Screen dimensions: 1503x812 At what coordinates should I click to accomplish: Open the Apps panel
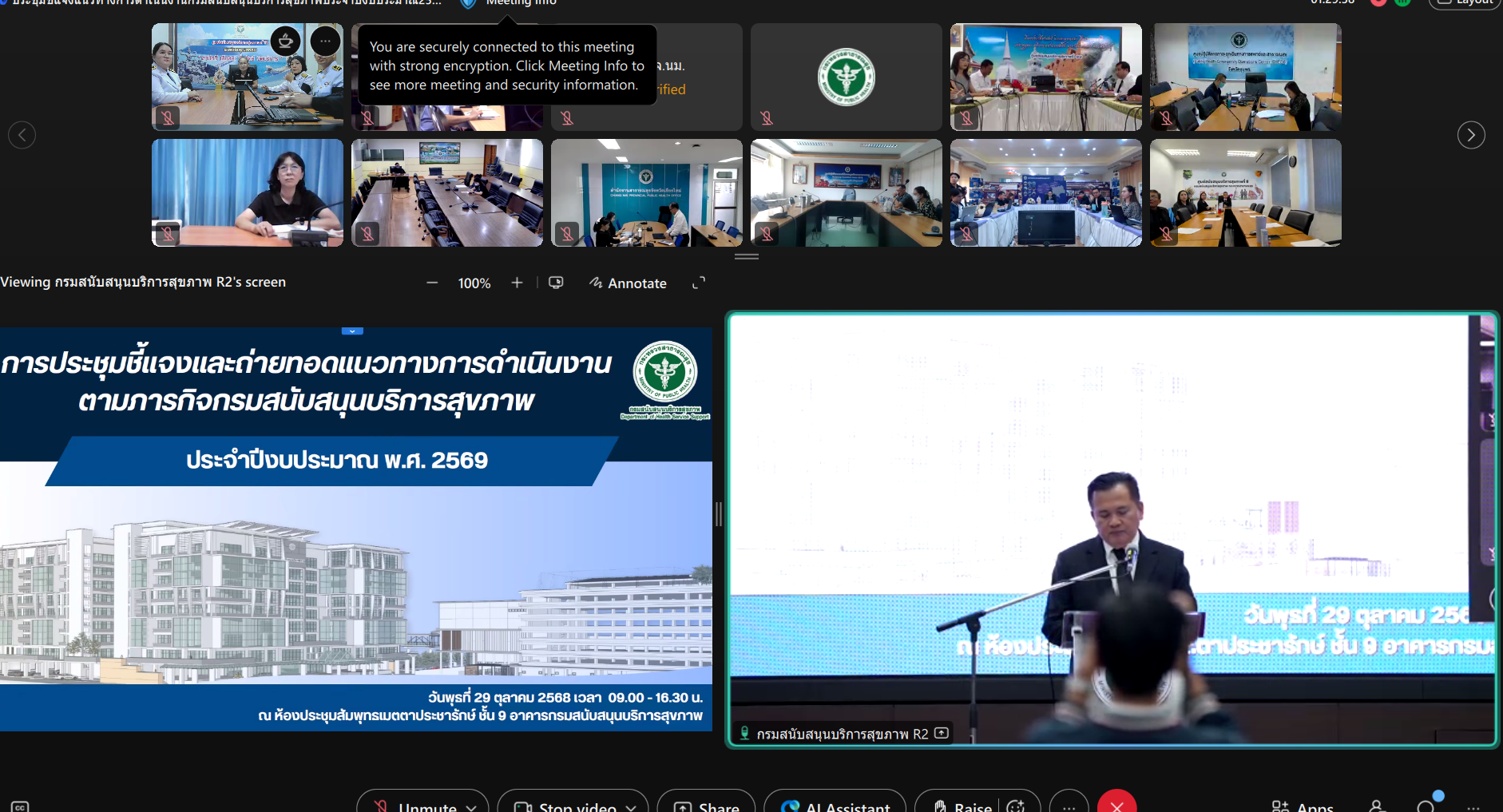1303,805
